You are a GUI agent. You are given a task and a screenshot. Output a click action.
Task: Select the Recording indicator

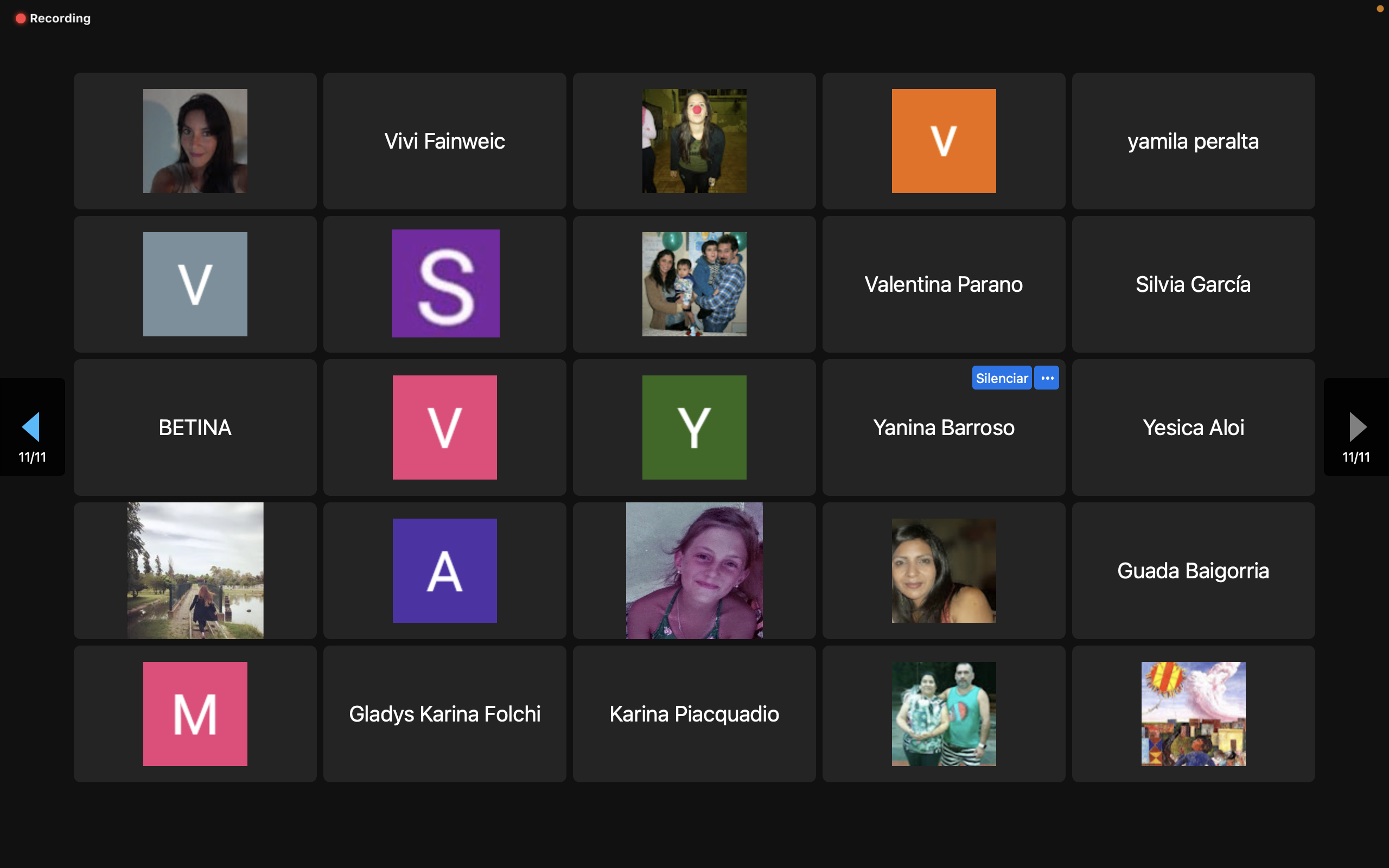(53, 18)
